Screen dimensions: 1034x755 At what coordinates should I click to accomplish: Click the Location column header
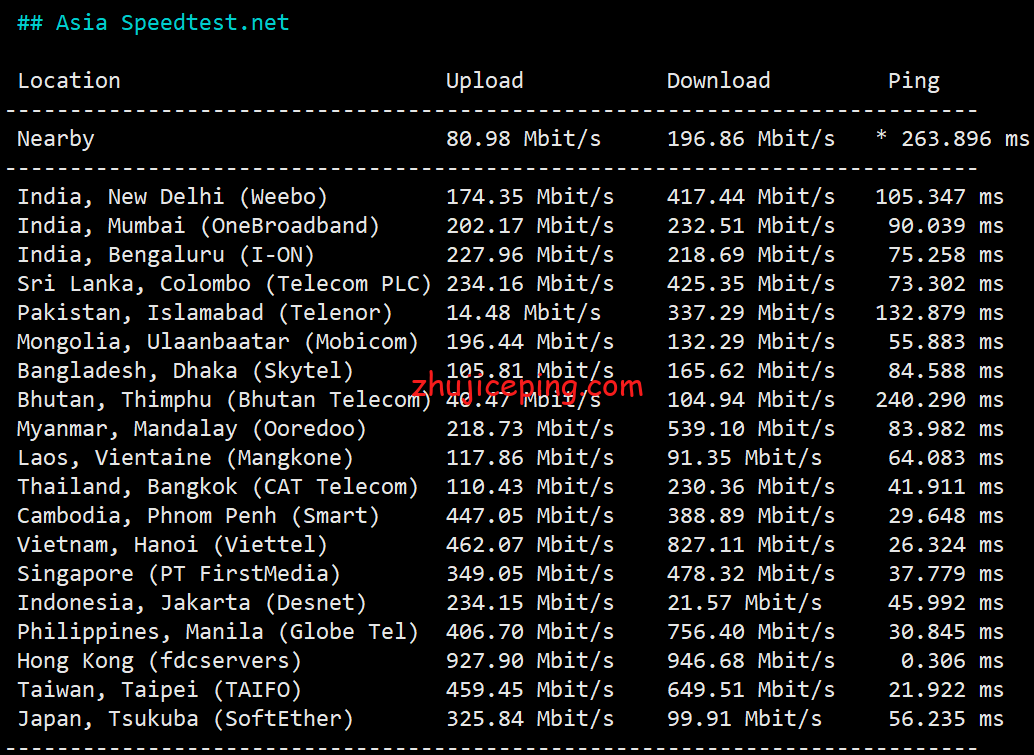(69, 81)
